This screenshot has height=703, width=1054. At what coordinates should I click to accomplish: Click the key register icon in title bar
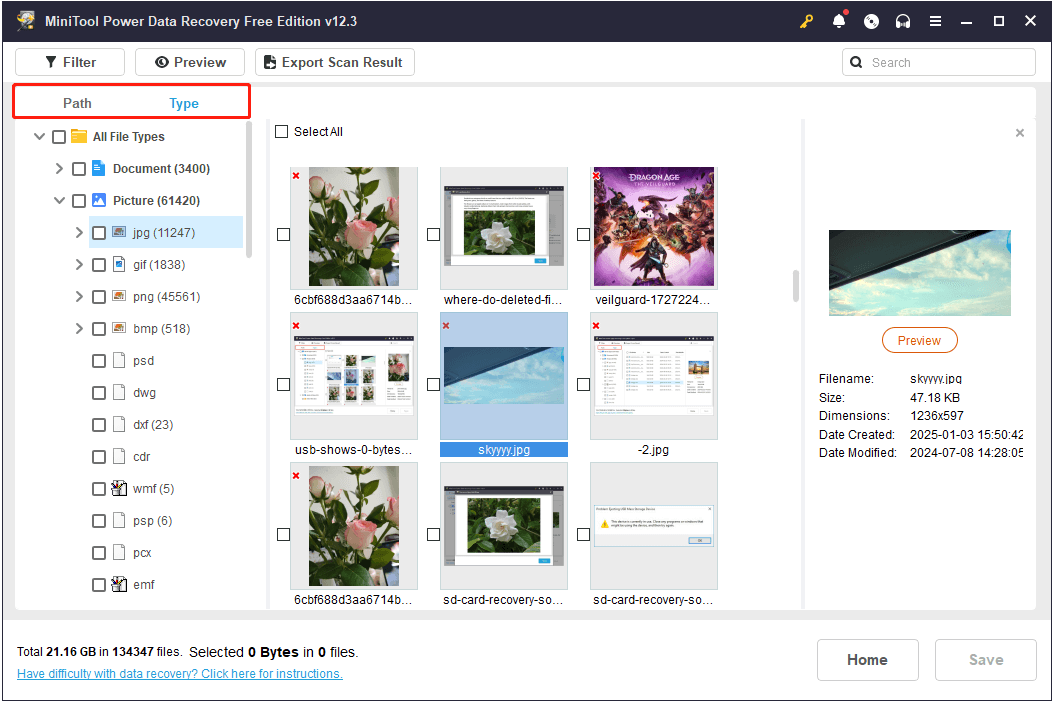[807, 22]
